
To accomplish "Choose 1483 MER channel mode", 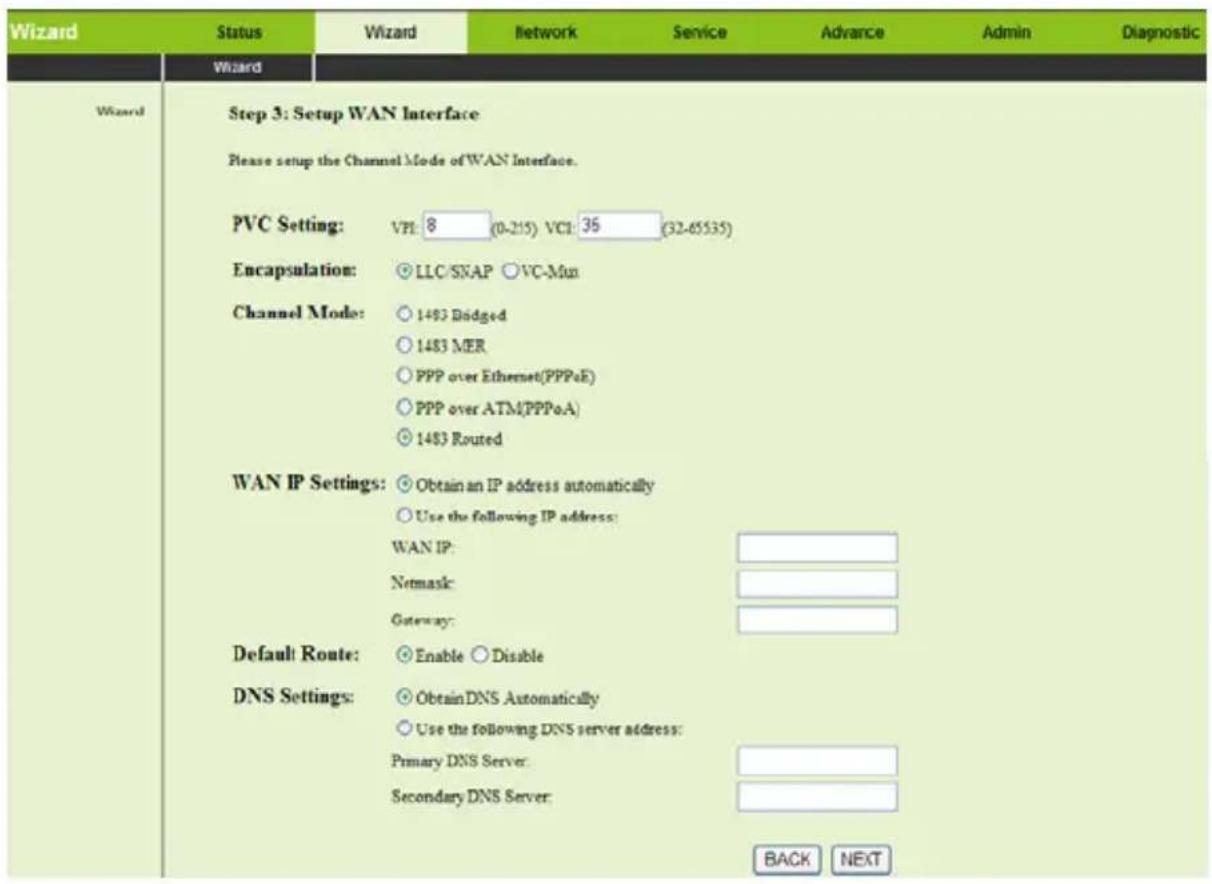I will click(x=404, y=346).
